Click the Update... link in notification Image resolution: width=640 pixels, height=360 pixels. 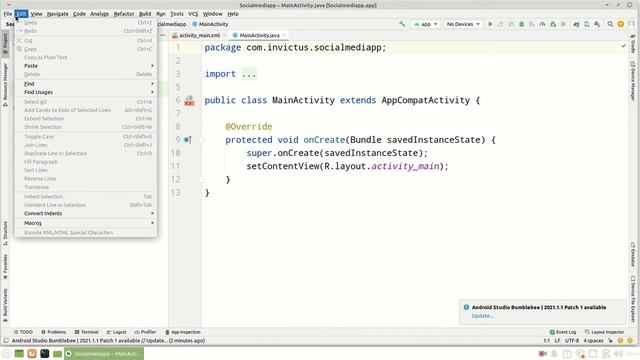(x=482, y=316)
